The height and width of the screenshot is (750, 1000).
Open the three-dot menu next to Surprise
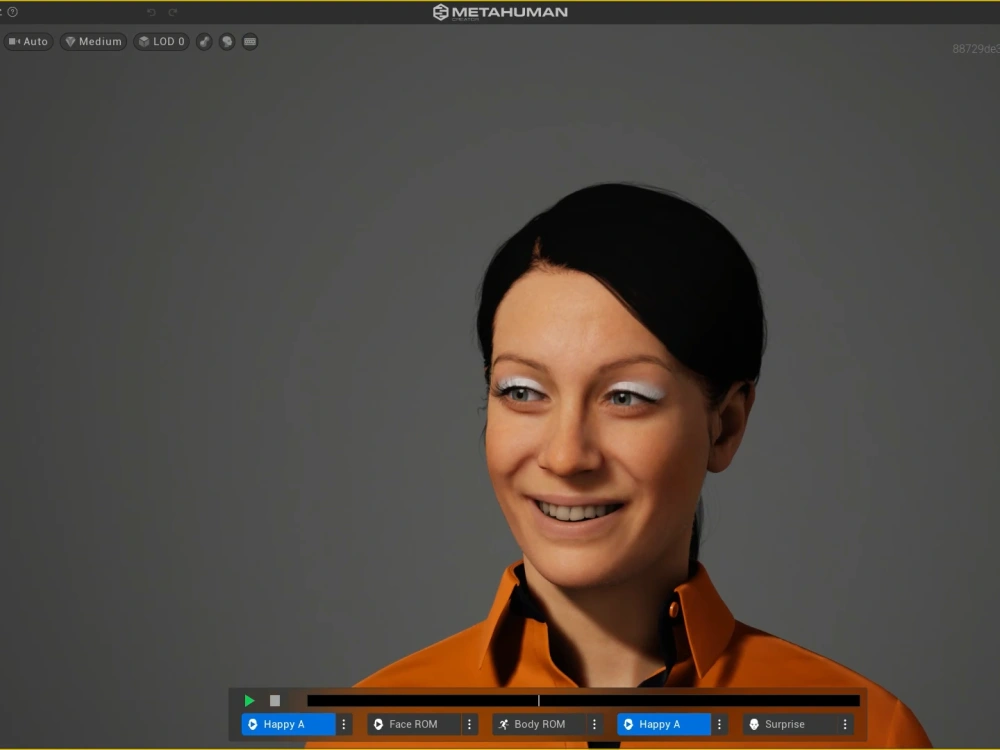[x=845, y=723]
